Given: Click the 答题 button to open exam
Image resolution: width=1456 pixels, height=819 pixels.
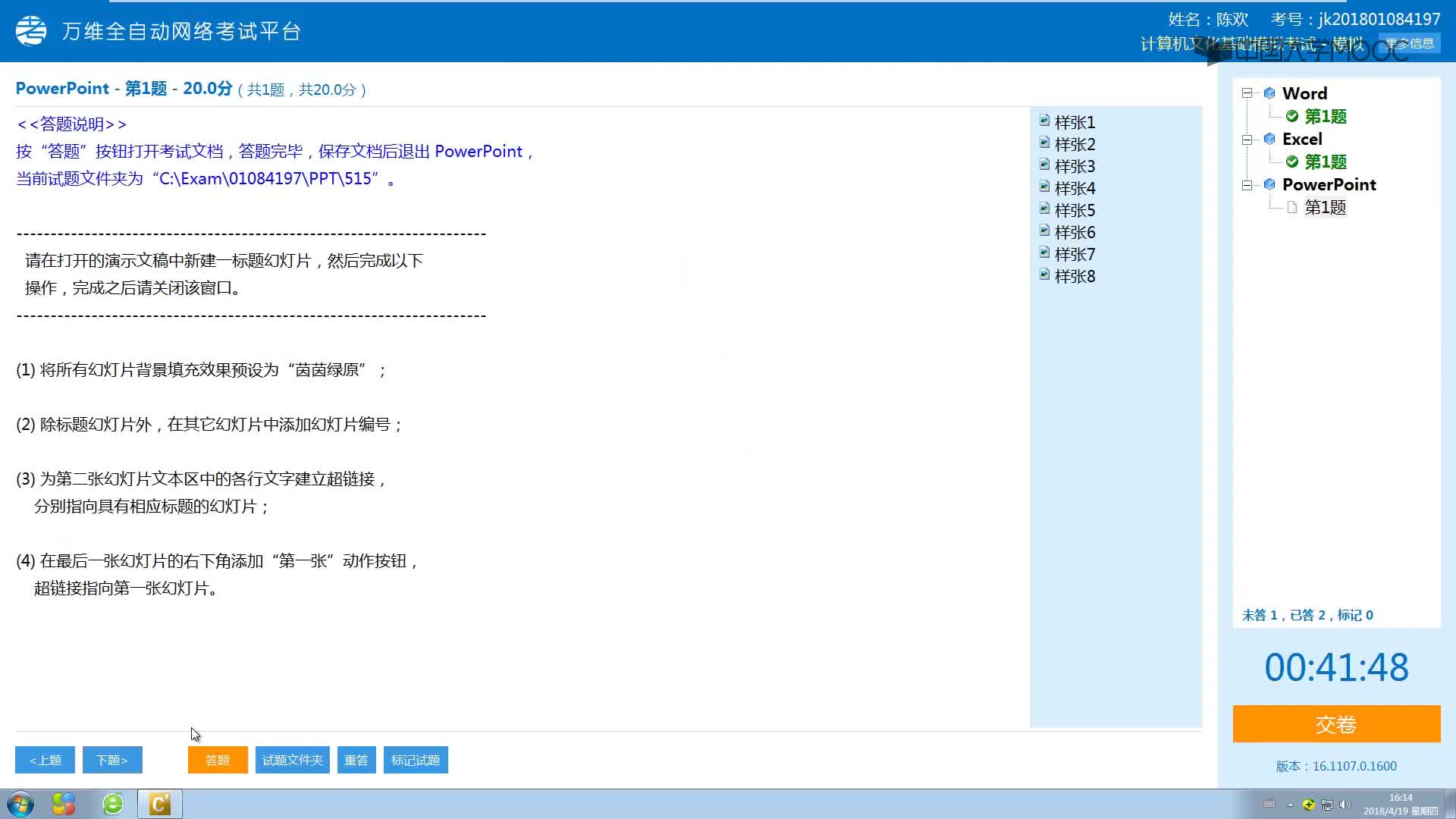Looking at the screenshot, I should pyautogui.click(x=218, y=760).
